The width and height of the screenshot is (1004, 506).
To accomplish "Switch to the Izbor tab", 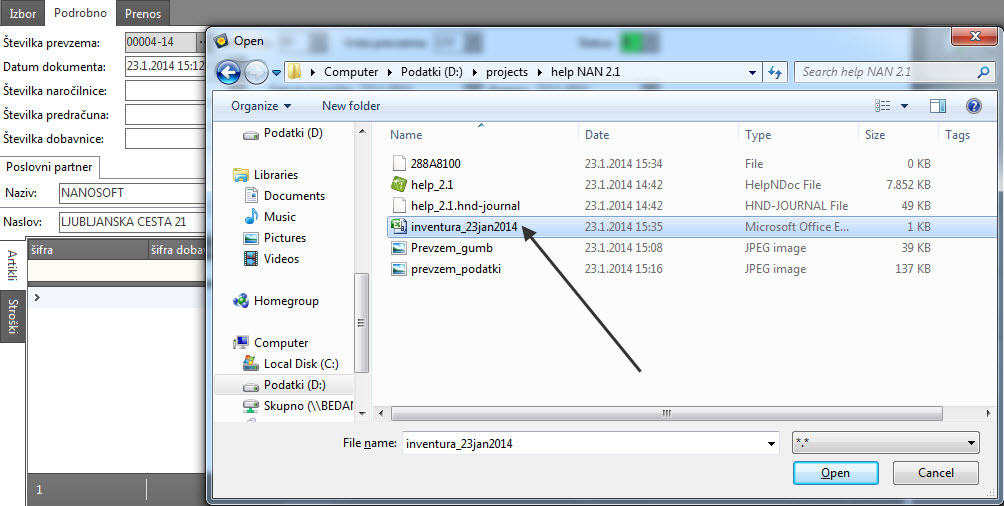I will 22,14.
